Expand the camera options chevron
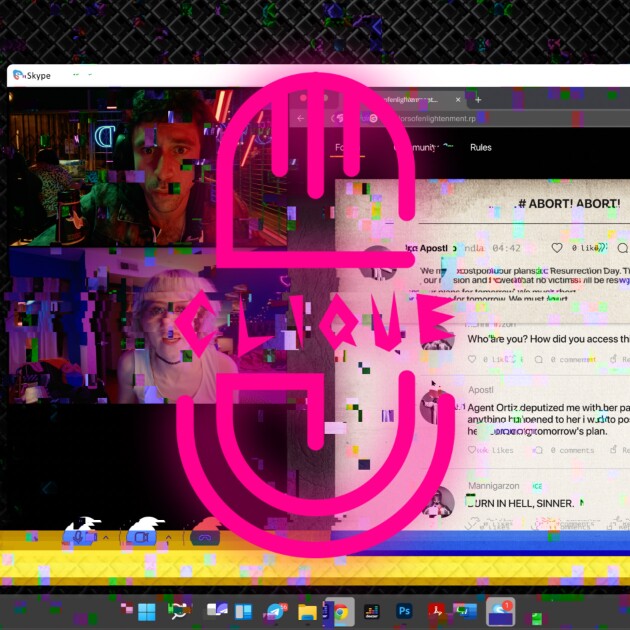This screenshot has height=630, width=630. pyautogui.click(x=168, y=537)
